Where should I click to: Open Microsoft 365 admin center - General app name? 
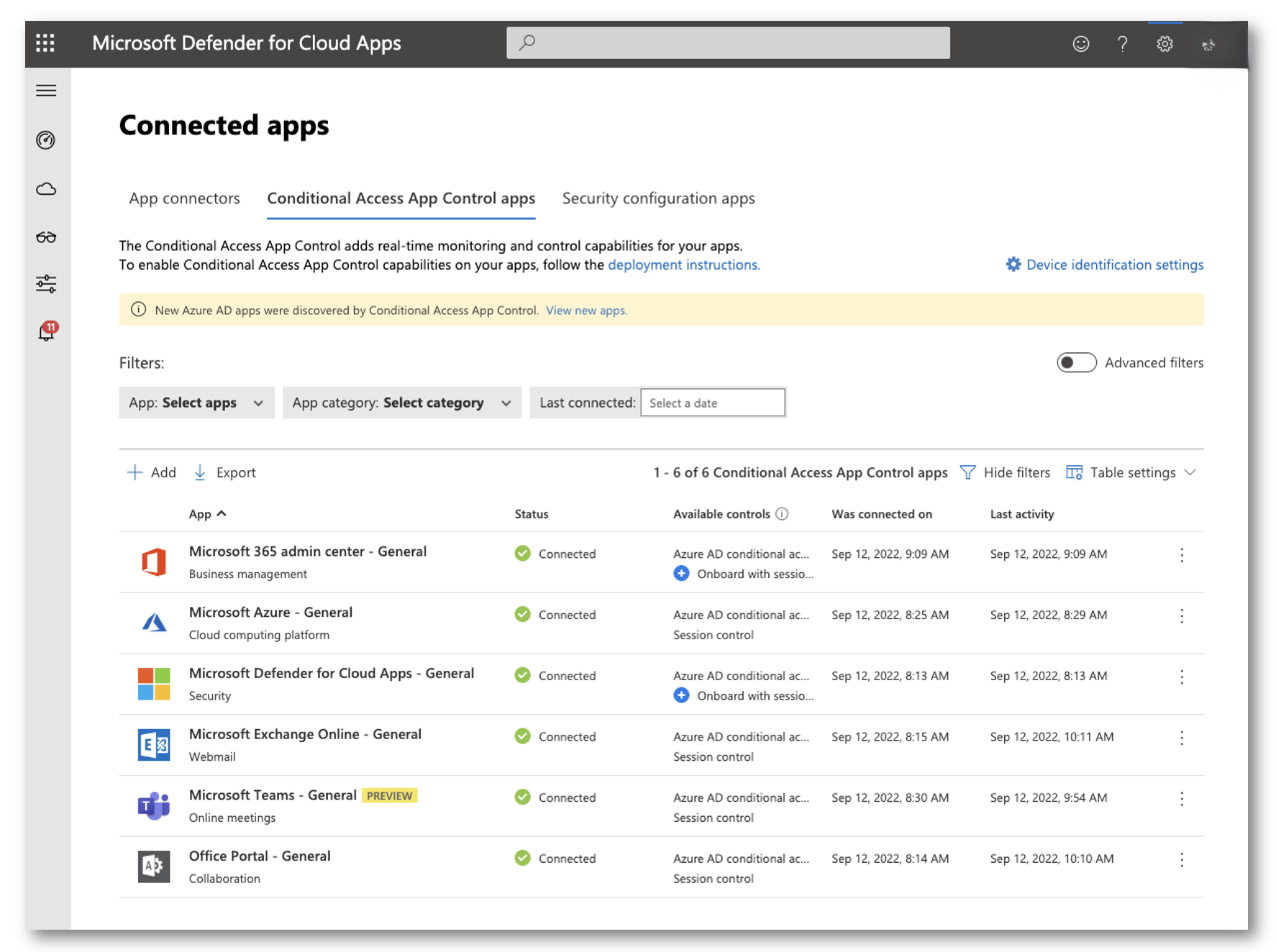click(x=308, y=551)
